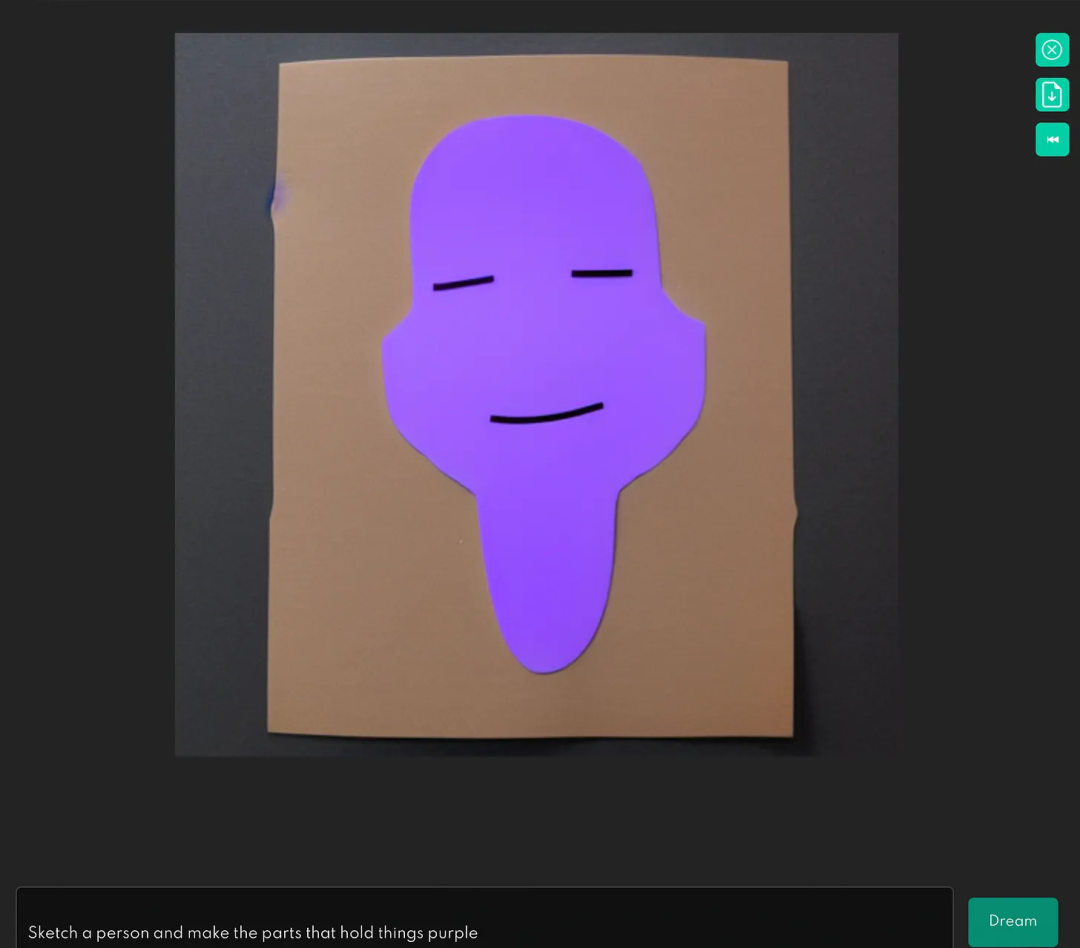Click the curved smile line on the face
The image size is (1080, 948).
click(546, 414)
